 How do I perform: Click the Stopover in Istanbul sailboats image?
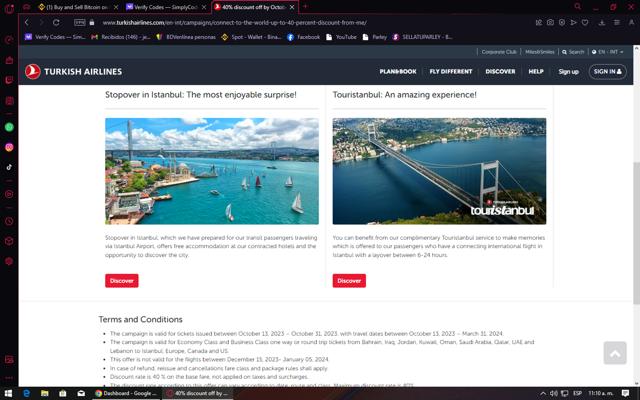click(x=212, y=171)
